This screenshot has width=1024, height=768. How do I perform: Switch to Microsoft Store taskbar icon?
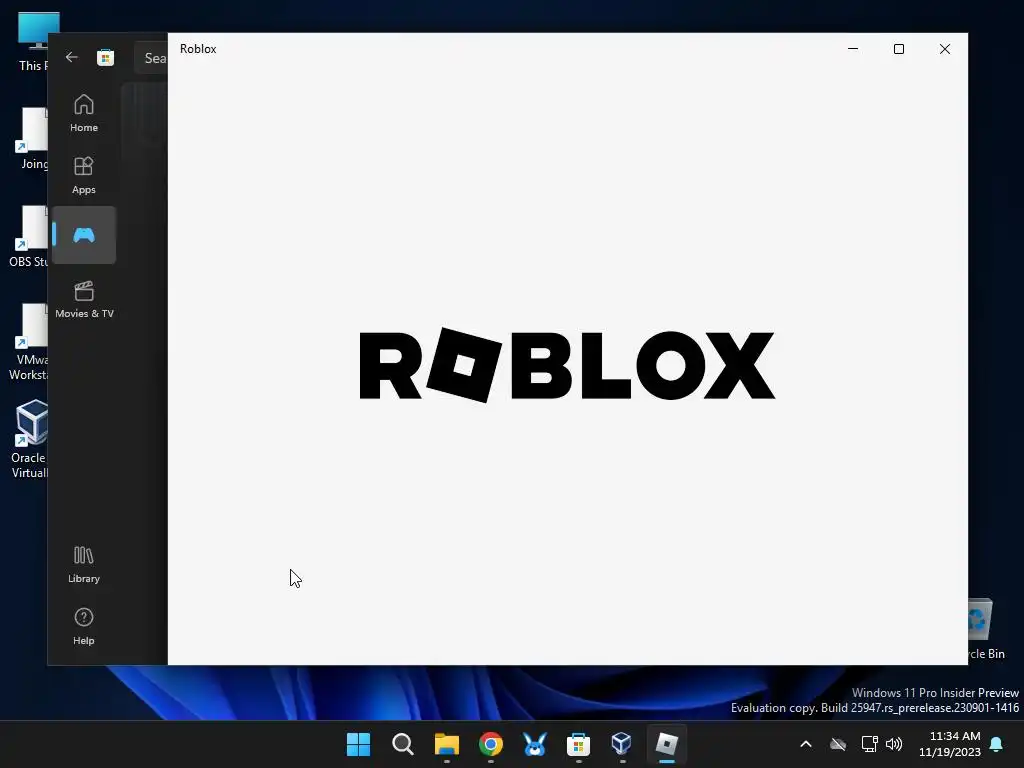pos(578,744)
